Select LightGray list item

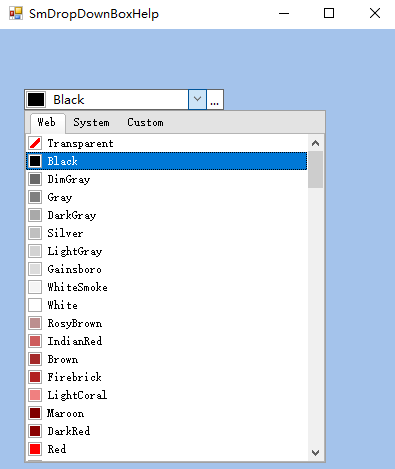click(167, 251)
